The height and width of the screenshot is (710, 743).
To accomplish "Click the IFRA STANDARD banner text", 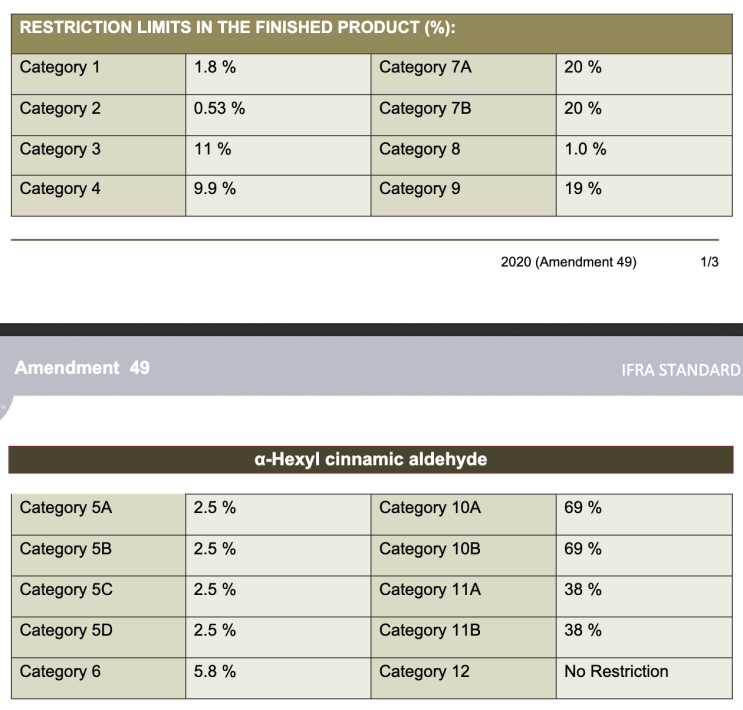I will (681, 370).
